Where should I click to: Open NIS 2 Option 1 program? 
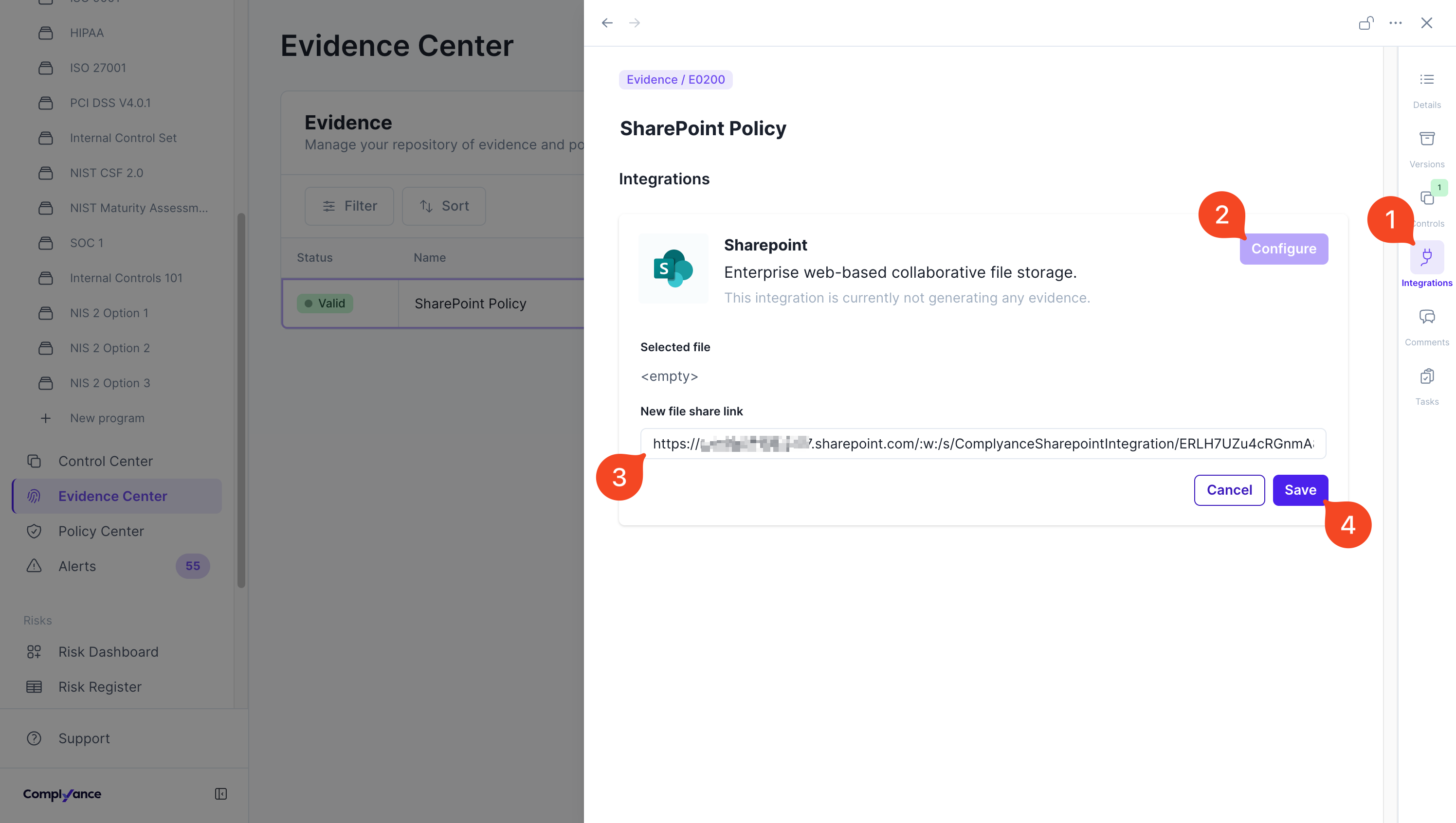(x=109, y=313)
